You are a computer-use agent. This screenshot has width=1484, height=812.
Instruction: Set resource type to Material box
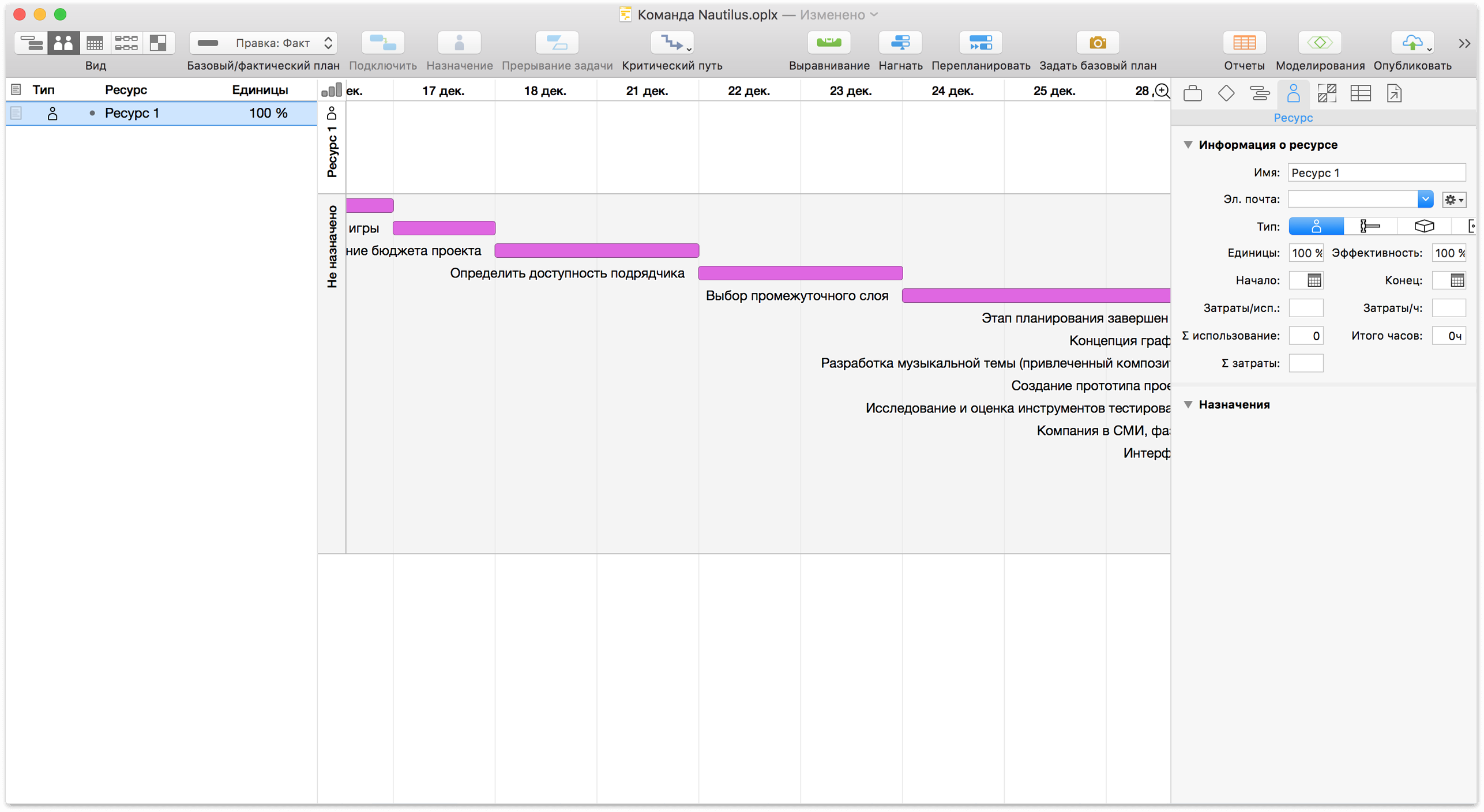click(x=1424, y=226)
